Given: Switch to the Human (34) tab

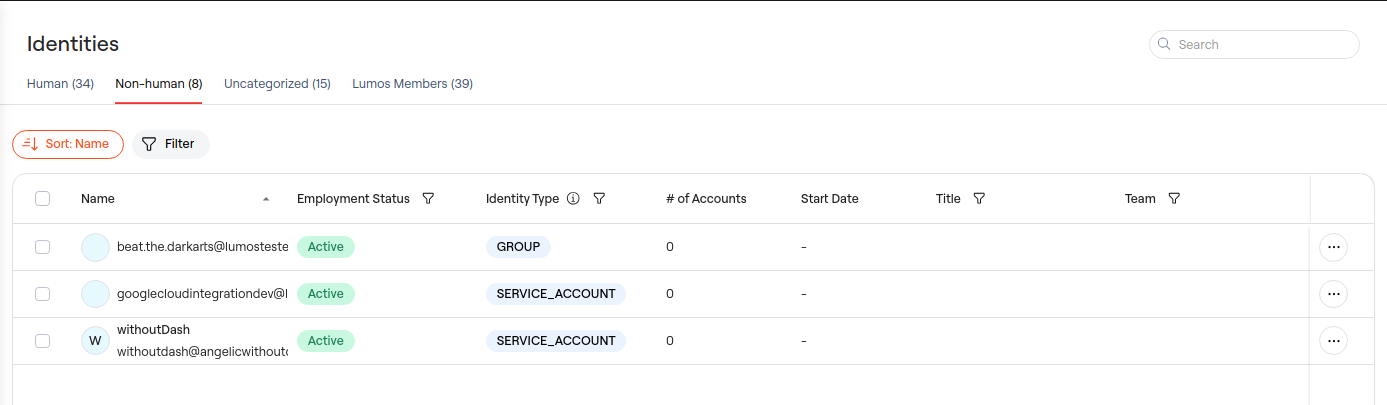Looking at the screenshot, I should point(60,84).
